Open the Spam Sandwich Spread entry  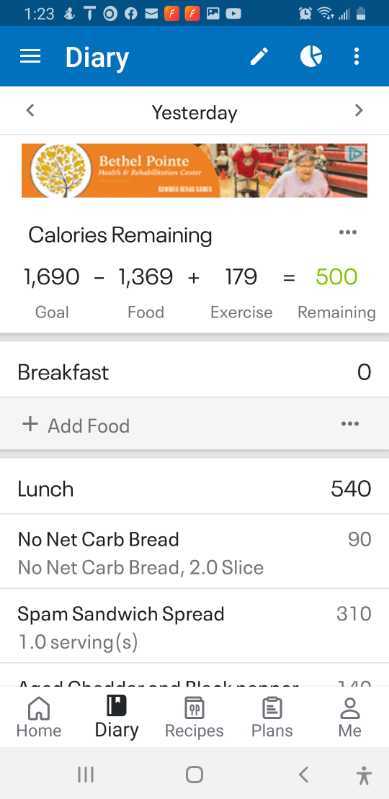194,626
